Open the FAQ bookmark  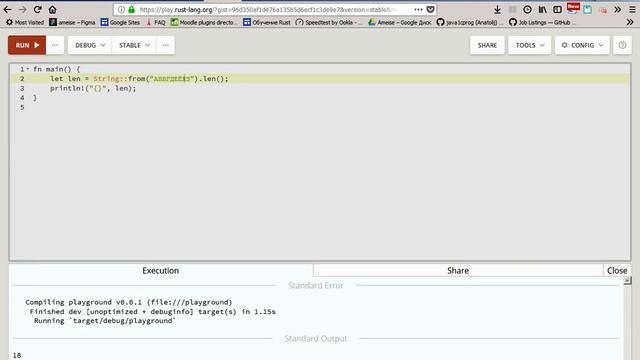click(156, 22)
